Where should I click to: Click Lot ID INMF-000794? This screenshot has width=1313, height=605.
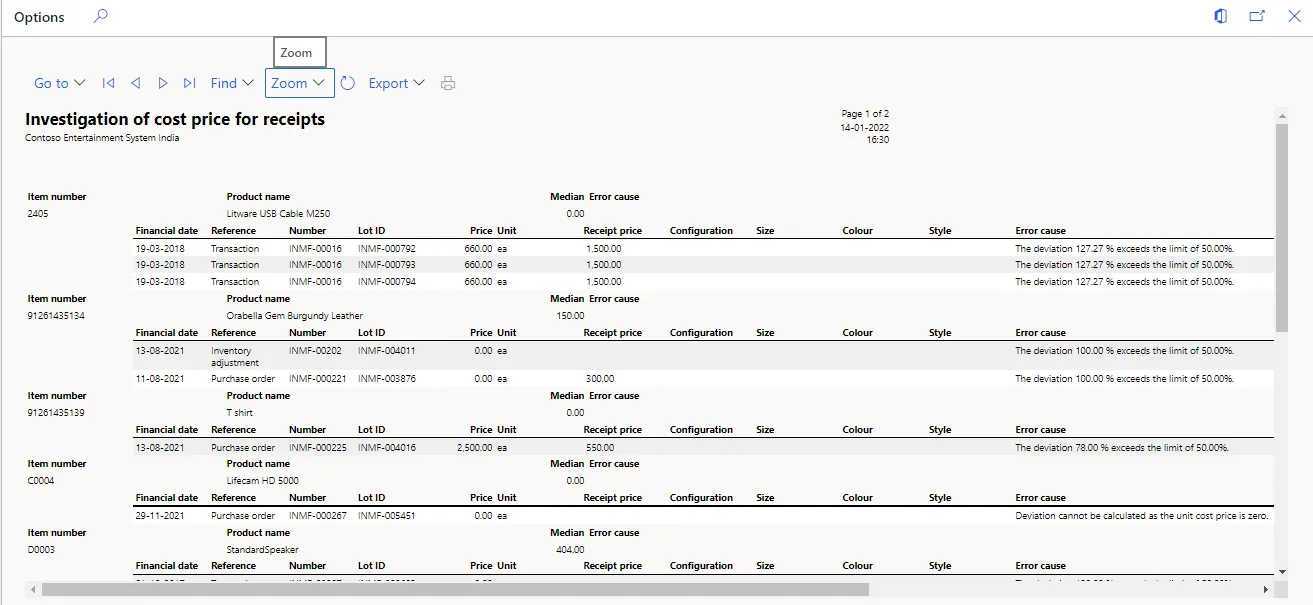coord(387,281)
